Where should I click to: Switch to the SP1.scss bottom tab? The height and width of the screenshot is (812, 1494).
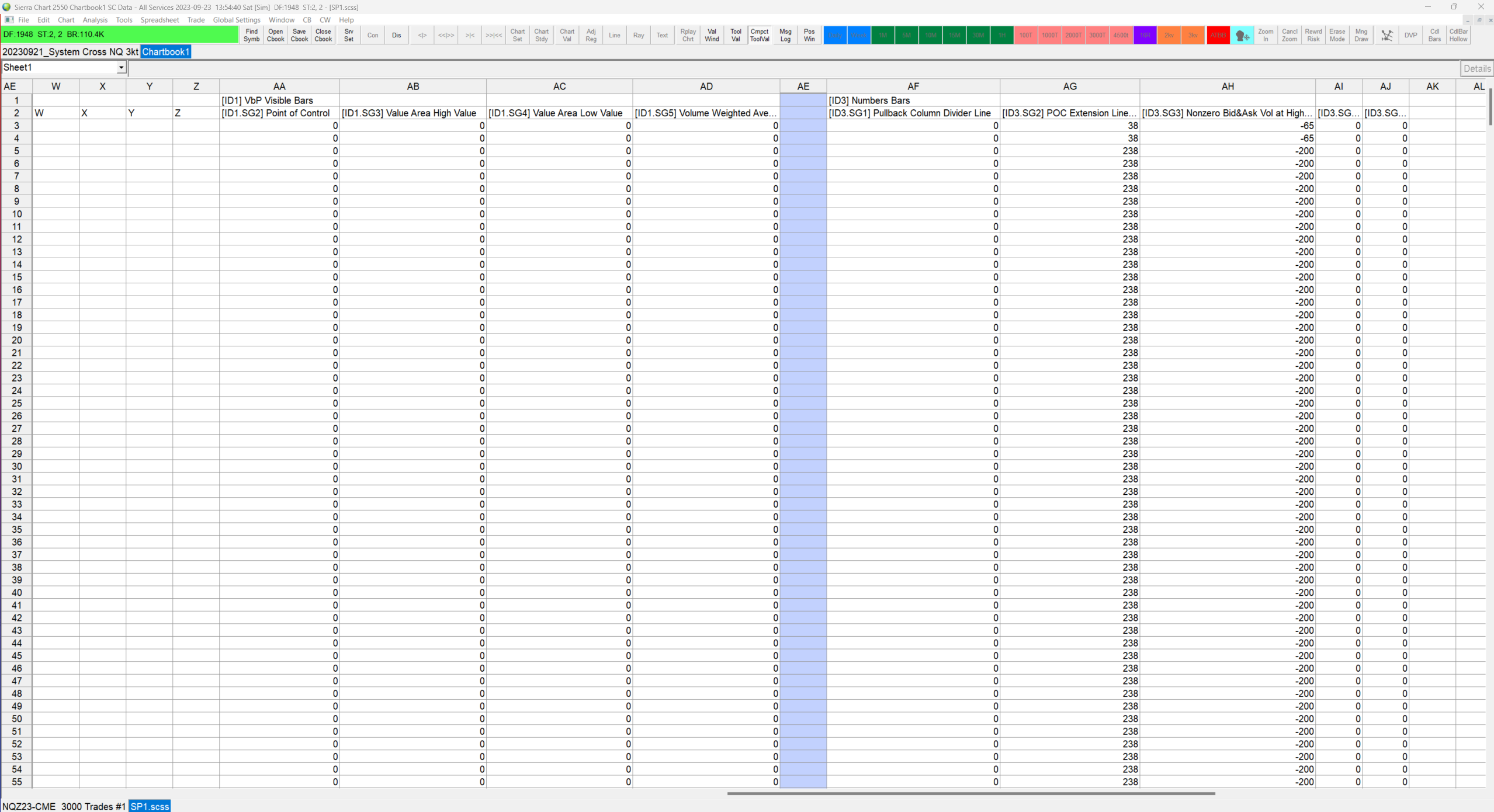(x=150, y=806)
